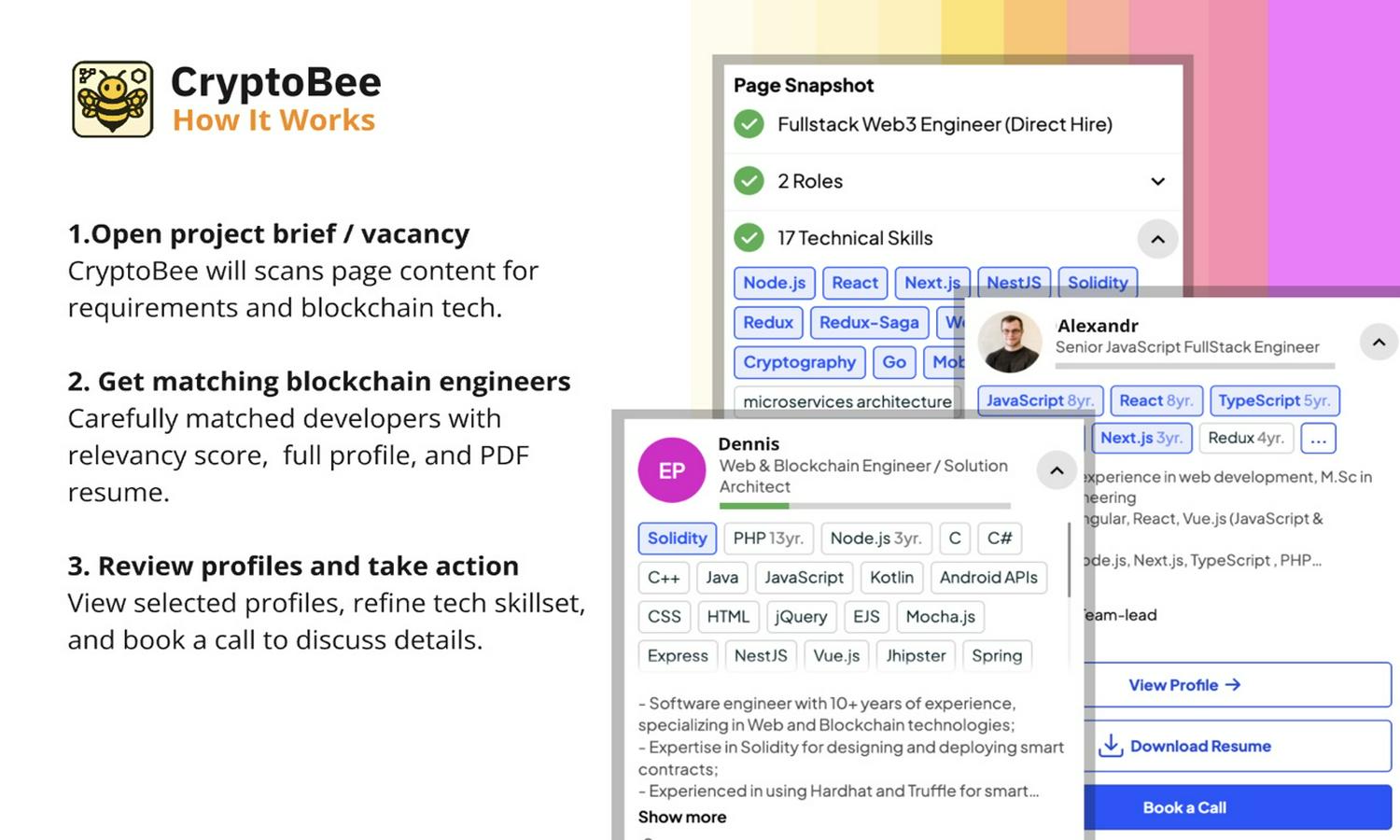The height and width of the screenshot is (840, 1400).
Task: Select the Android APIs chip
Action: pos(988,578)
